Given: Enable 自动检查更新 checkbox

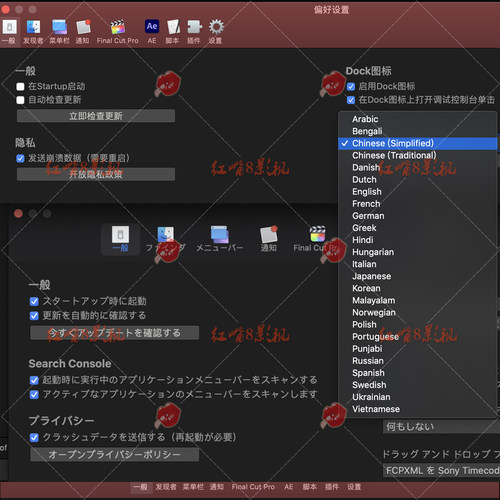Looking at the screenshot, I should point(20,100).
